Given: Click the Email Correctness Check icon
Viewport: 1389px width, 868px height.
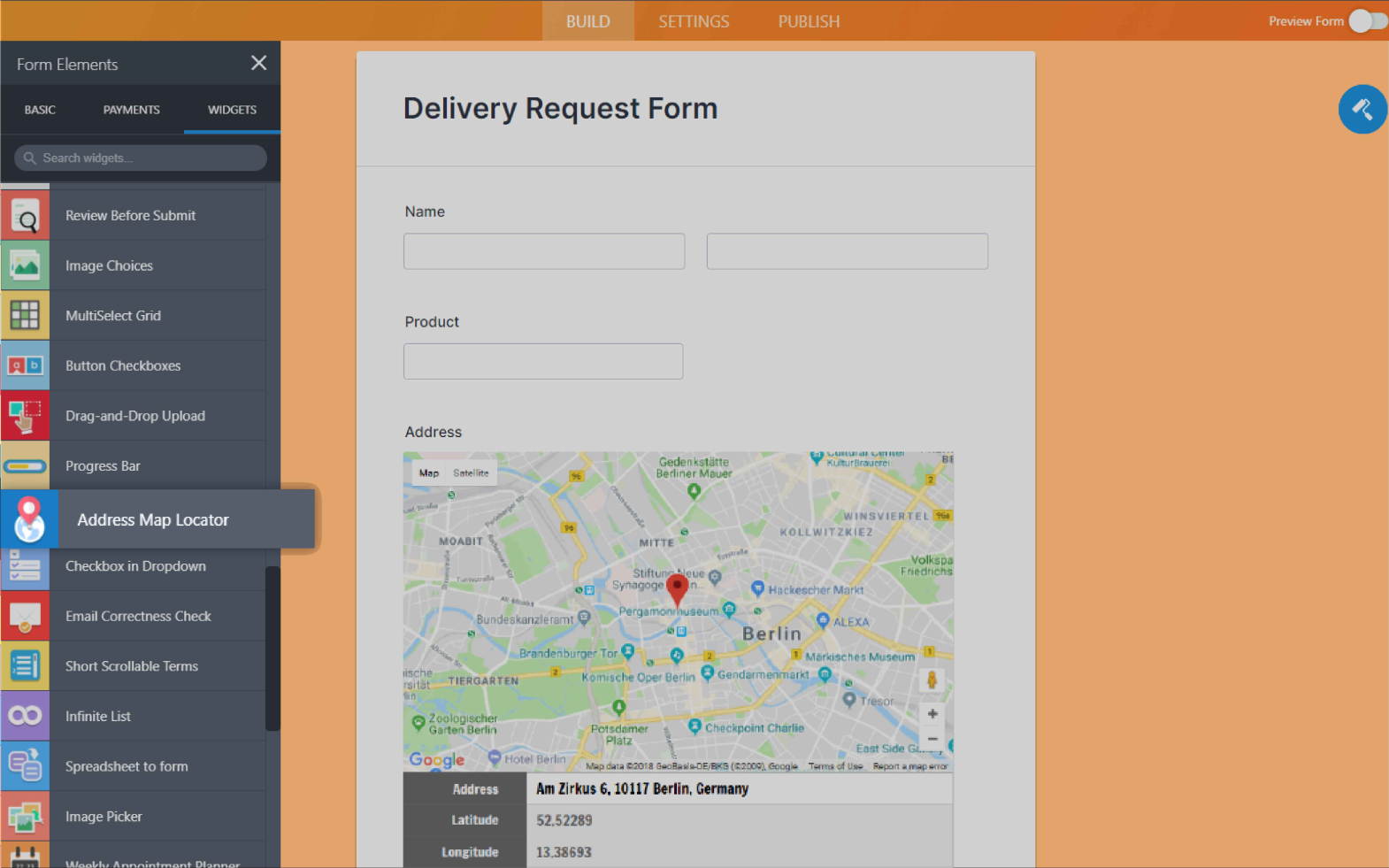Looking at the screenshot, I should pos(25,616).
